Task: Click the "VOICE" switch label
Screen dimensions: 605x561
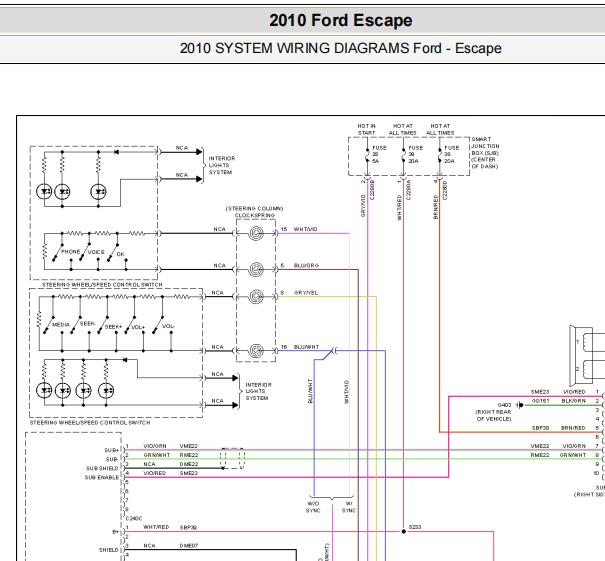Action: point(96,252)
